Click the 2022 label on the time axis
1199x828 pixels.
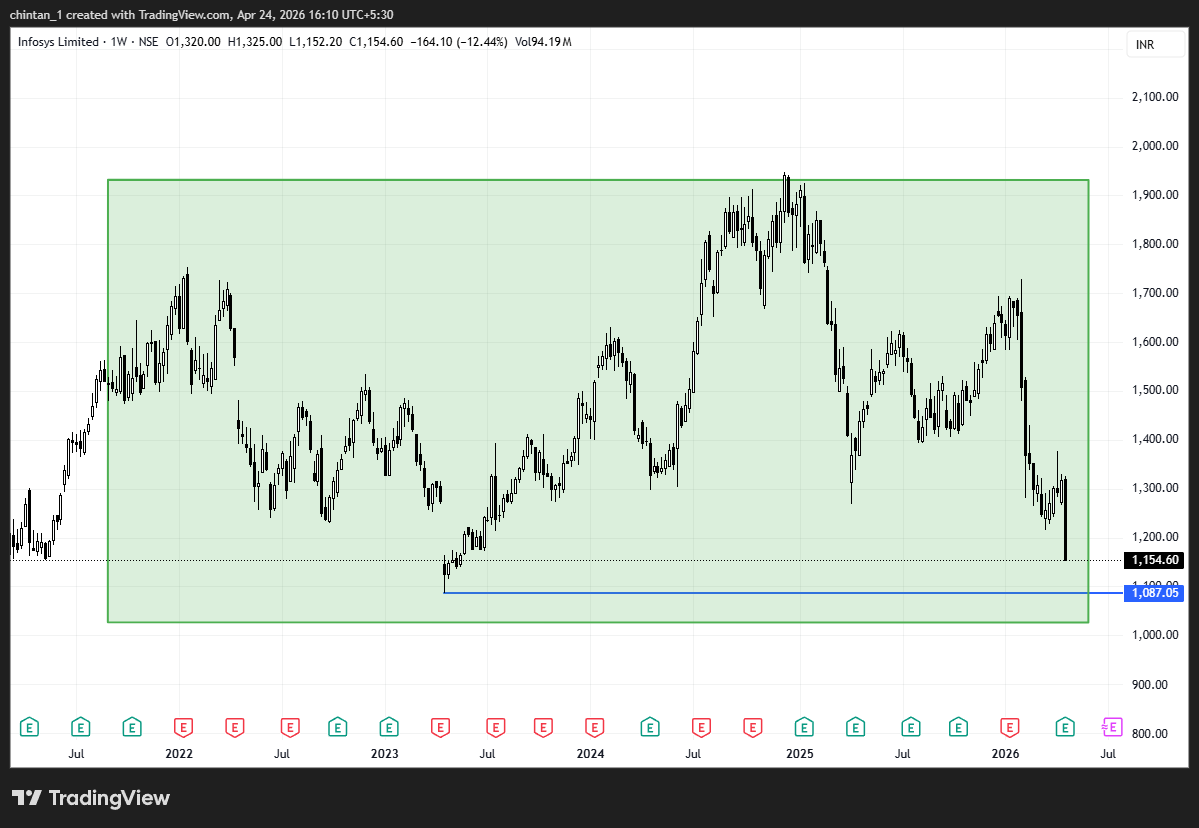point(179,754)
